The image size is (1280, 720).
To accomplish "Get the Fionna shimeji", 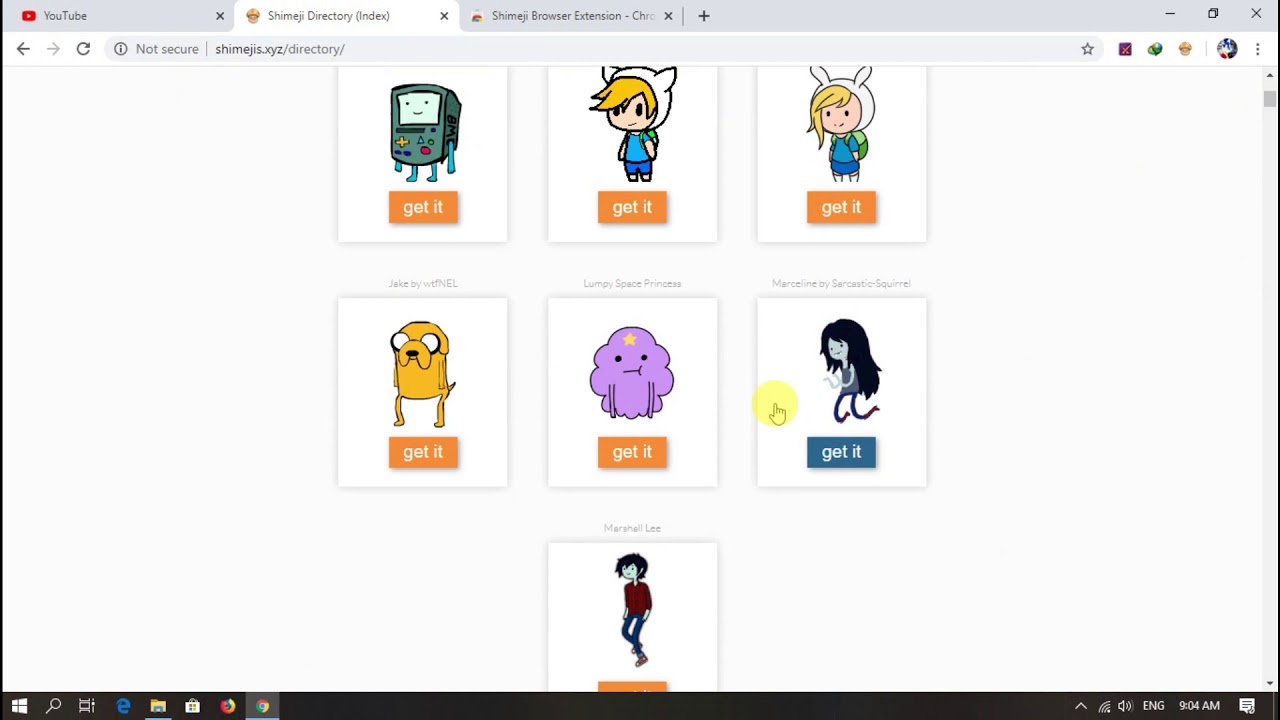I will point(841,207).
